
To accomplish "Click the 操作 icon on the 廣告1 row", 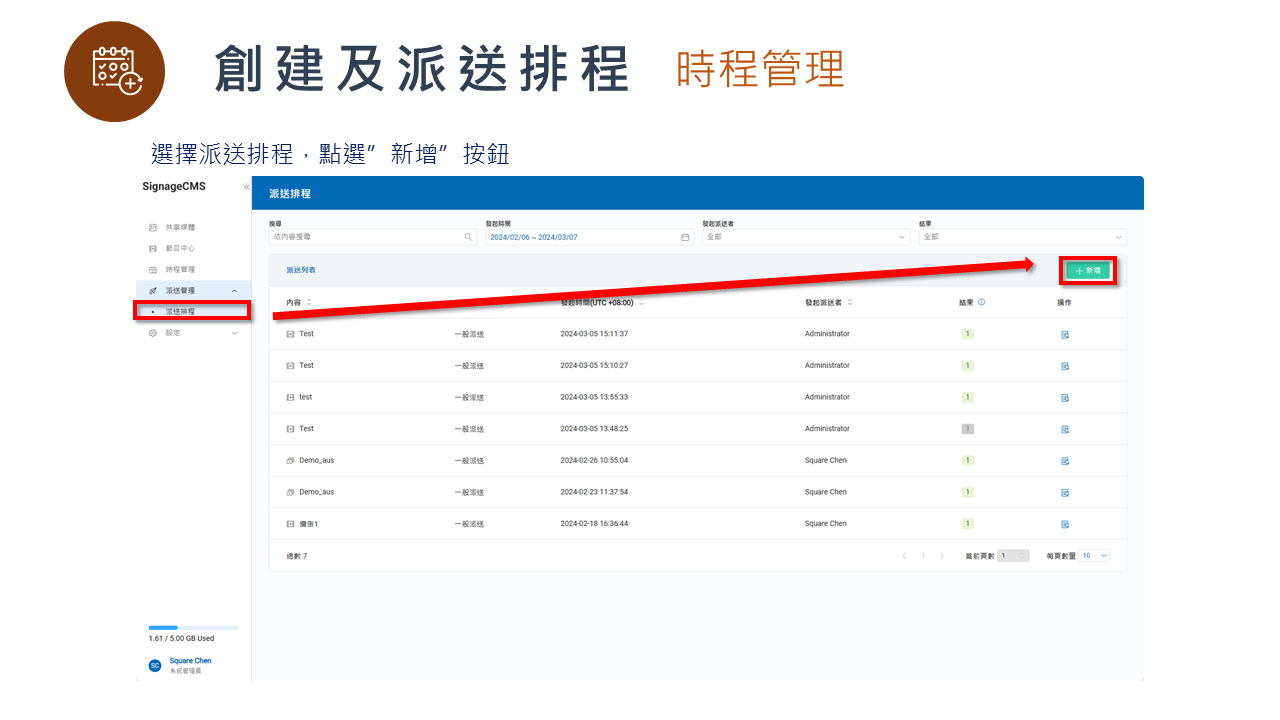I will coord(1064,523).
